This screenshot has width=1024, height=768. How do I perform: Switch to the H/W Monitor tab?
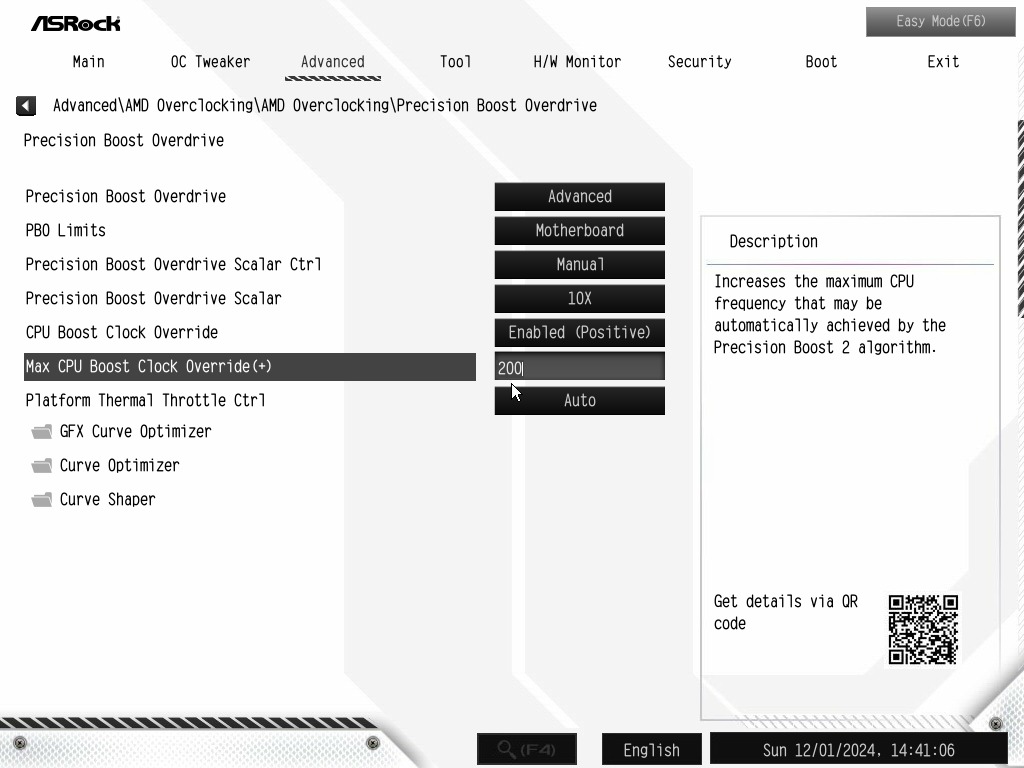click(577, 62)
